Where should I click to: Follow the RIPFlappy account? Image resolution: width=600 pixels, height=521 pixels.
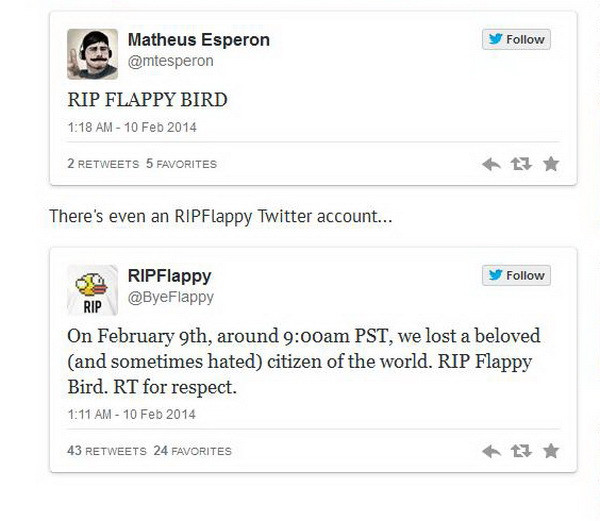516,275
